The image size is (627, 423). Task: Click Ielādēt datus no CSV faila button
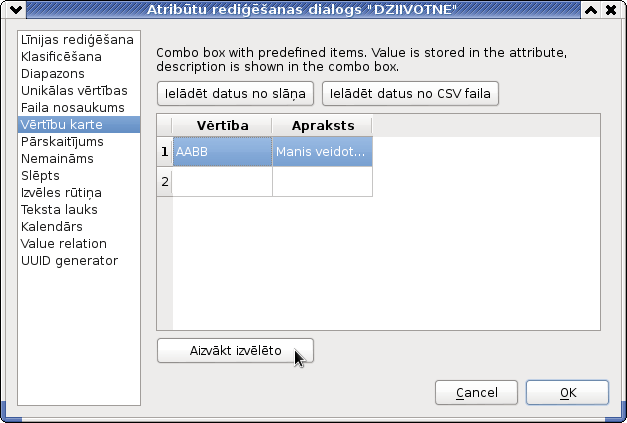[410, 94]
